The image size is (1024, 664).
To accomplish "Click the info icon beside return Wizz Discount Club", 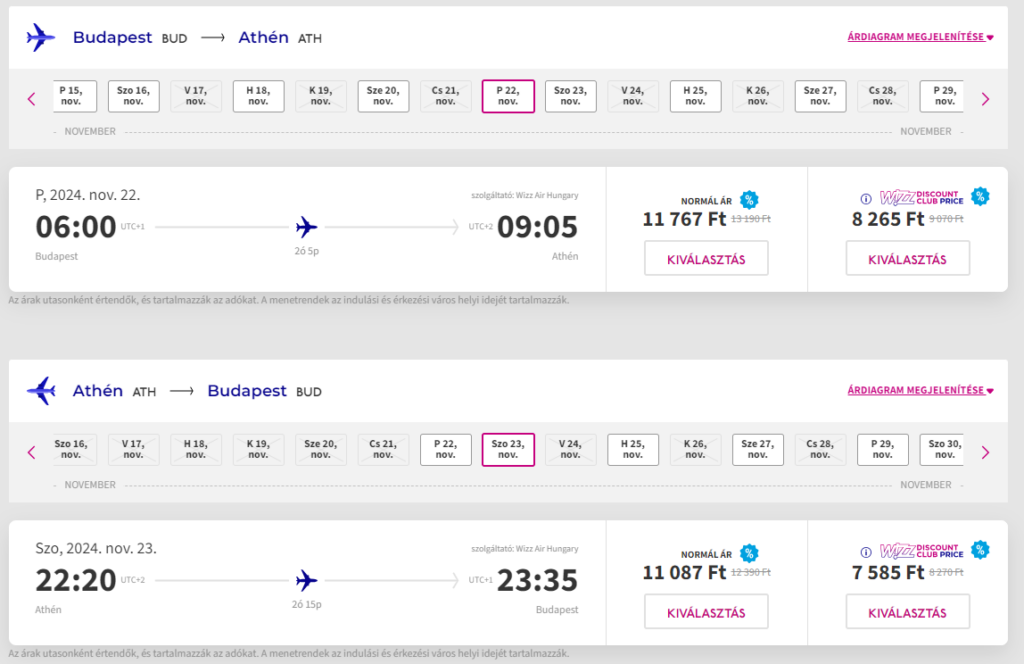I will pos(866,551).
